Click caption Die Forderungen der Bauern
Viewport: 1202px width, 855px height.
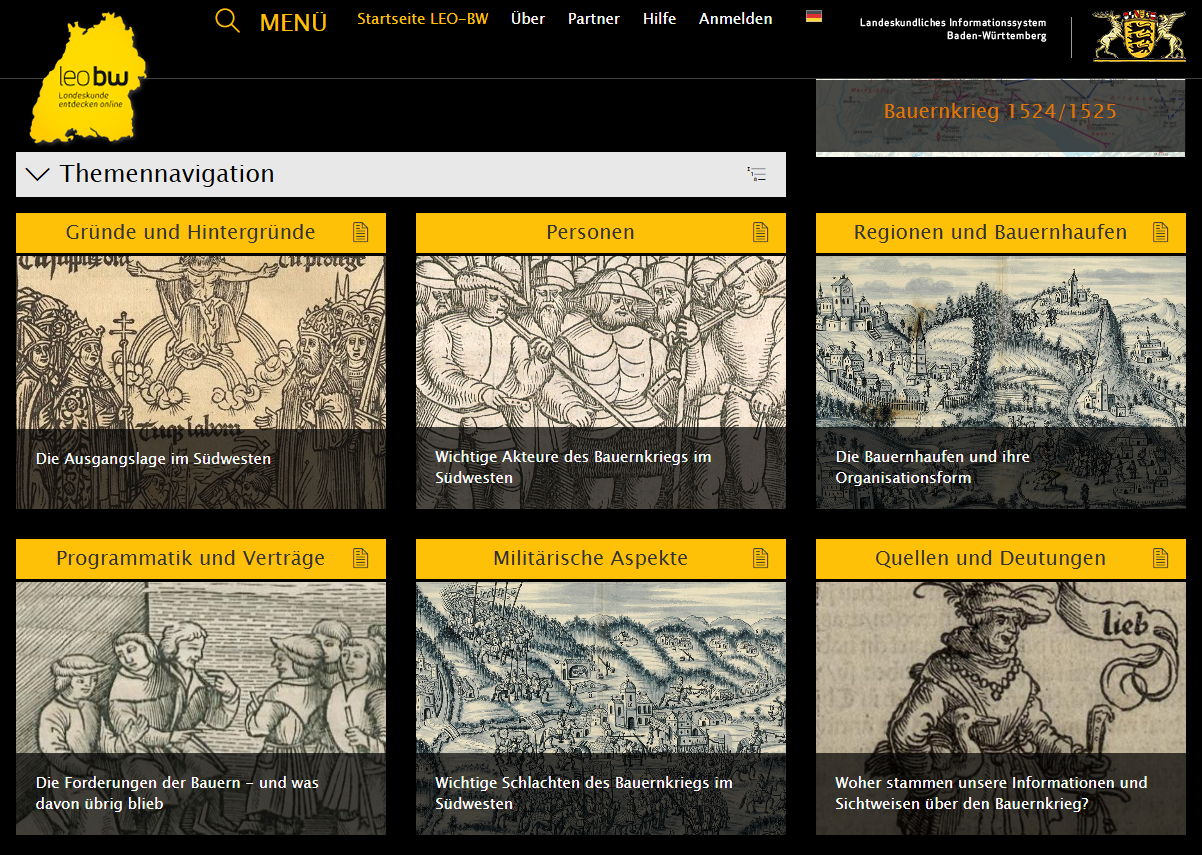pyautogui.click(x=177, y=793)
